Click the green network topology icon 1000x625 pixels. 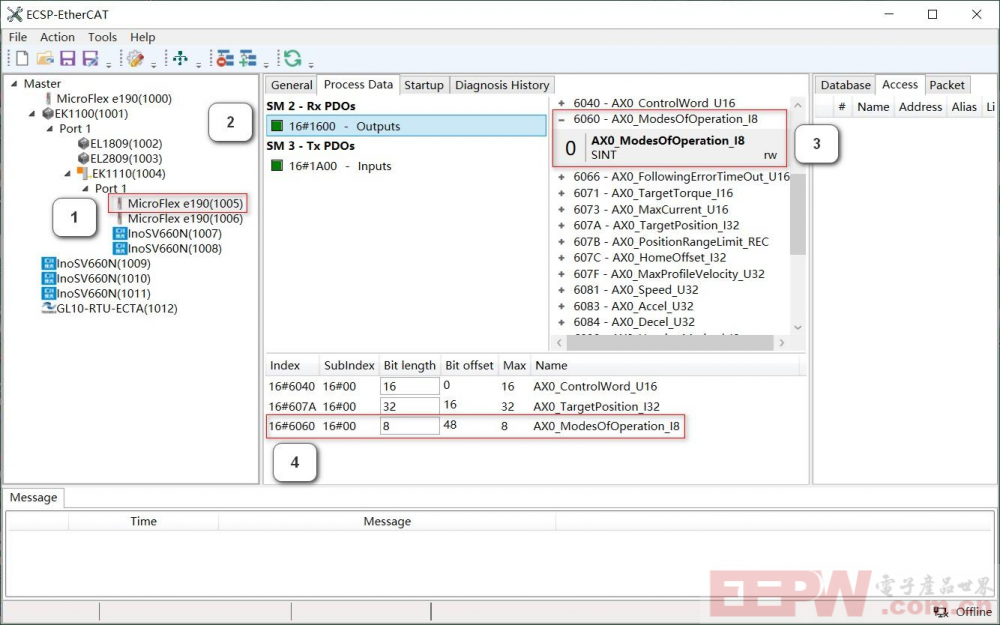point(180,59)
